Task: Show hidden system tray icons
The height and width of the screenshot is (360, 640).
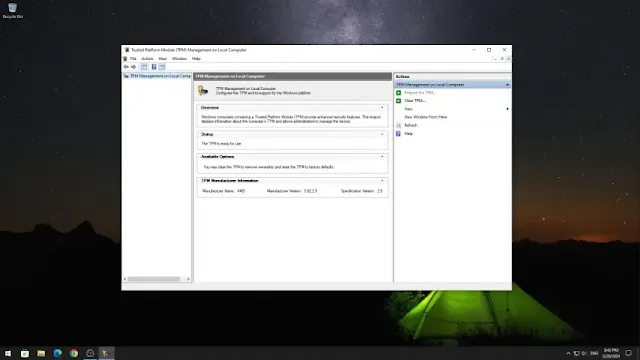Action: (568, 353)
